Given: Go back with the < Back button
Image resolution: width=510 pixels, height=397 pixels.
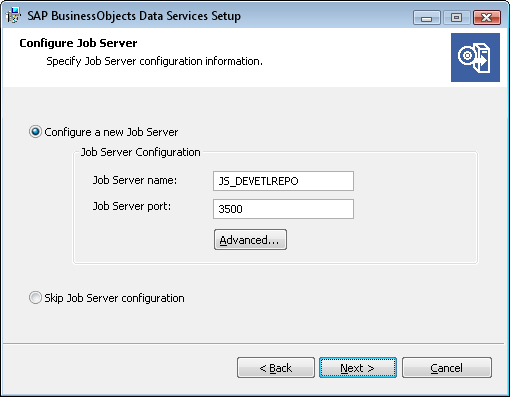Looking at the screenshot, I should (x=276, y=368).
